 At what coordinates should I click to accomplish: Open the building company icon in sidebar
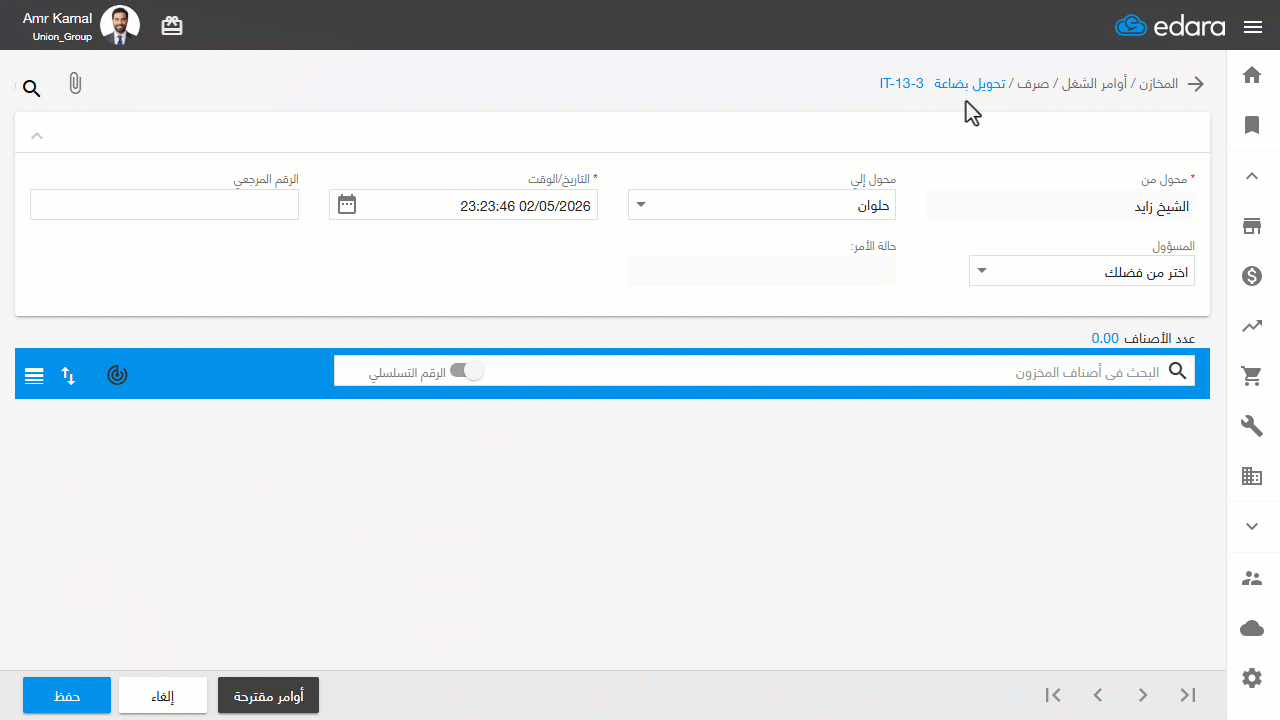[x=1252, y=476]
